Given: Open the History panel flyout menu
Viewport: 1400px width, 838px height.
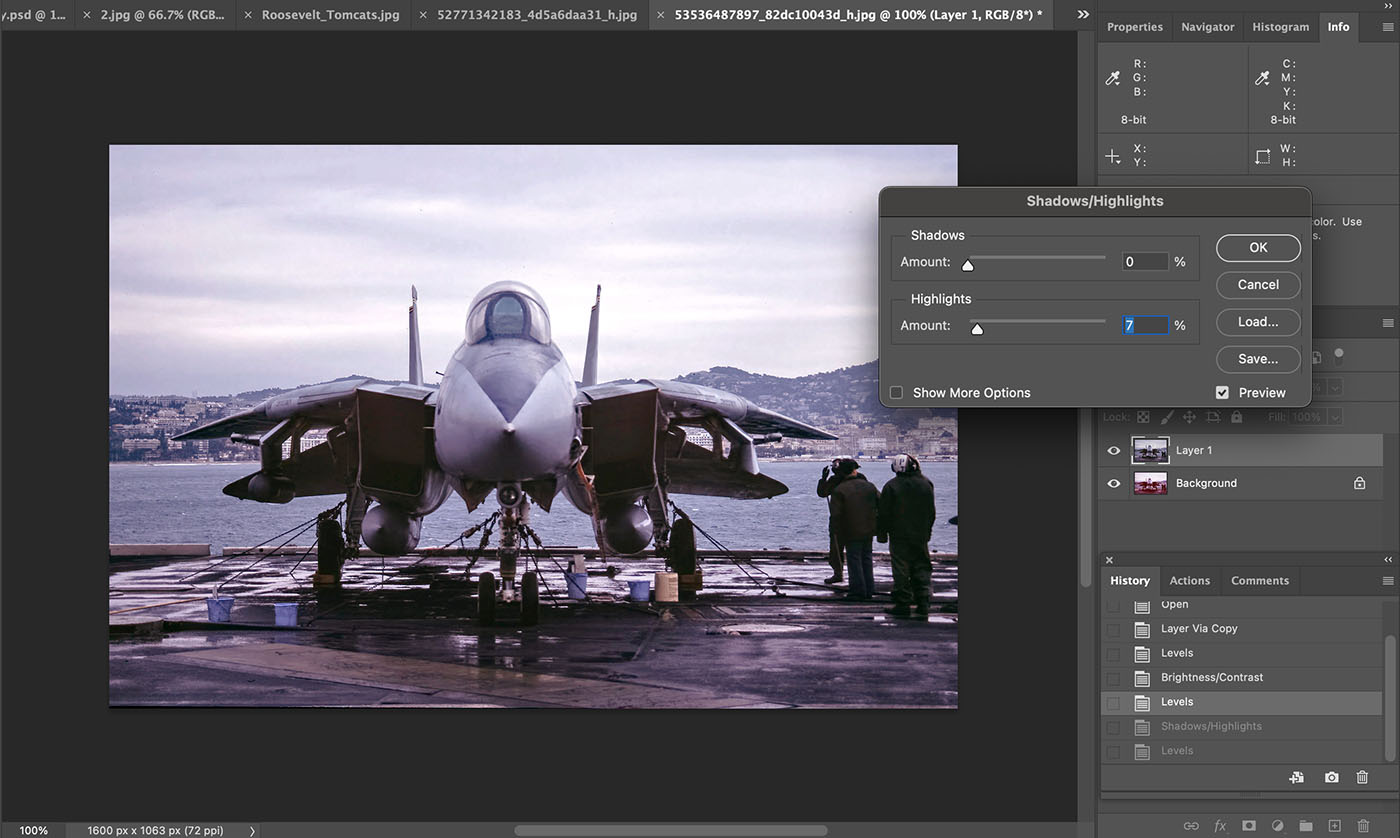Looking at the screenshot, I should click(x=1388, y=581).
